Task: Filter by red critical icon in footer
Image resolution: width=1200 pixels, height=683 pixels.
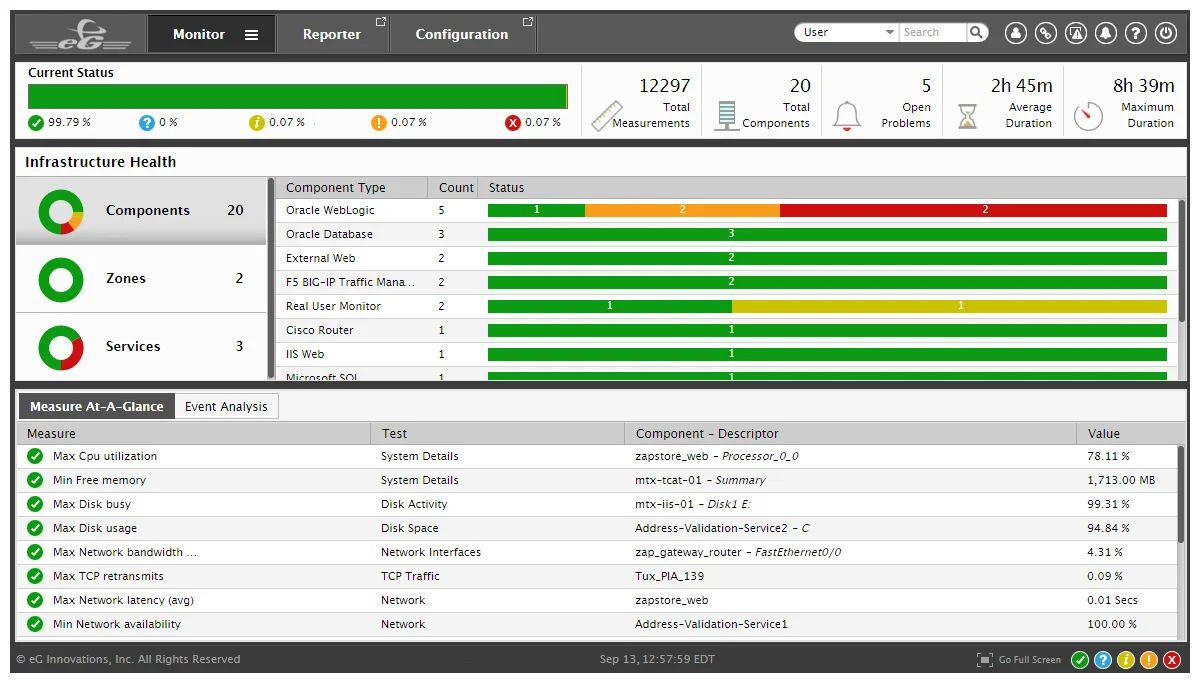Action: click(x=1172, y=660)
